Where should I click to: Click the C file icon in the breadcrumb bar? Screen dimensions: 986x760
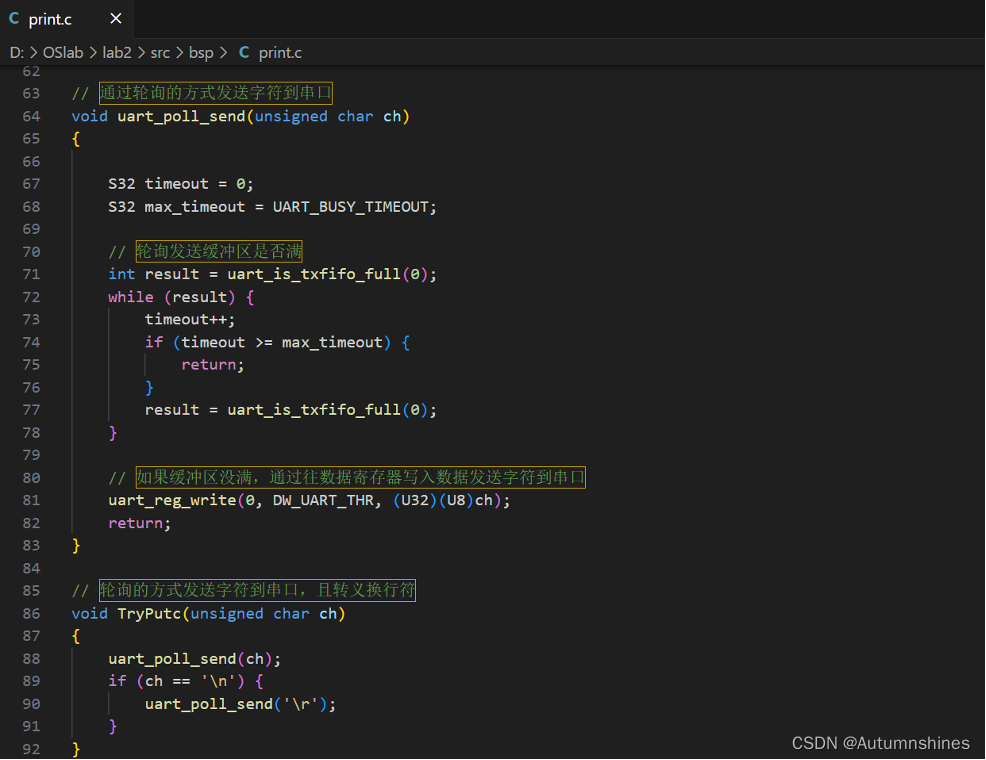click(x=244, y=52)
